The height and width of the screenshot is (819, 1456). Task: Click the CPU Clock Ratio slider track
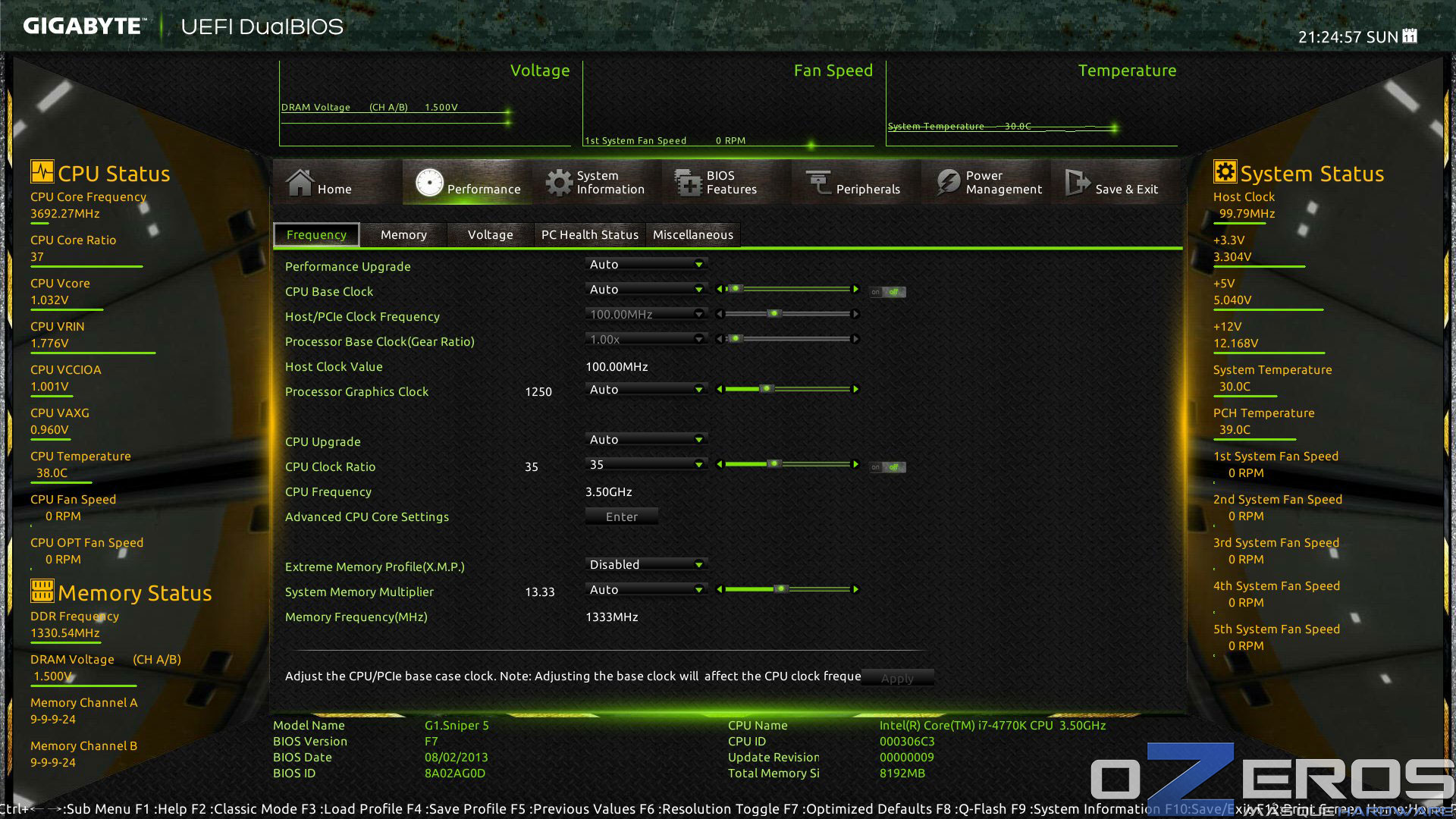787,464
